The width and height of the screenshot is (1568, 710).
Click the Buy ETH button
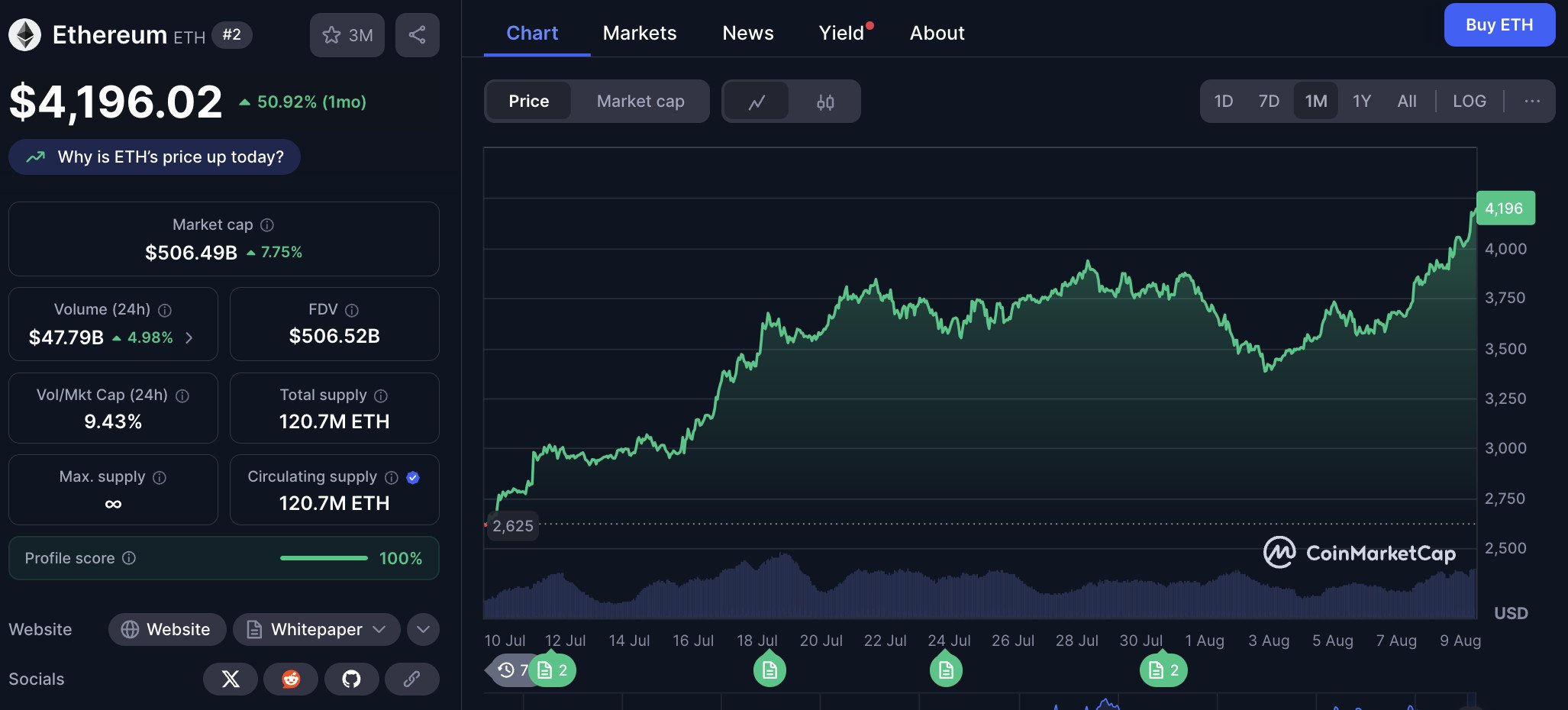pyautogui.click(x=1499, y=25)
